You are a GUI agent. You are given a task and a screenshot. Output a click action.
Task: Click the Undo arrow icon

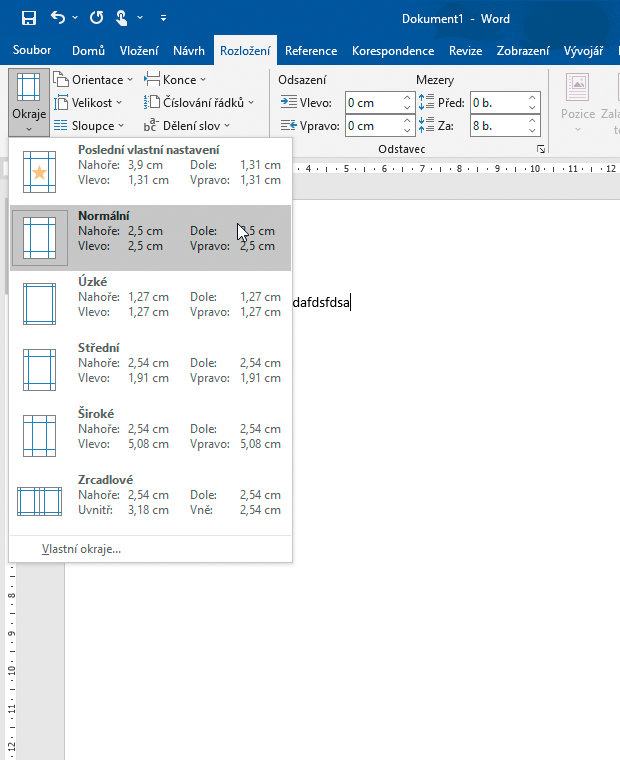click(x=58, y=18)
